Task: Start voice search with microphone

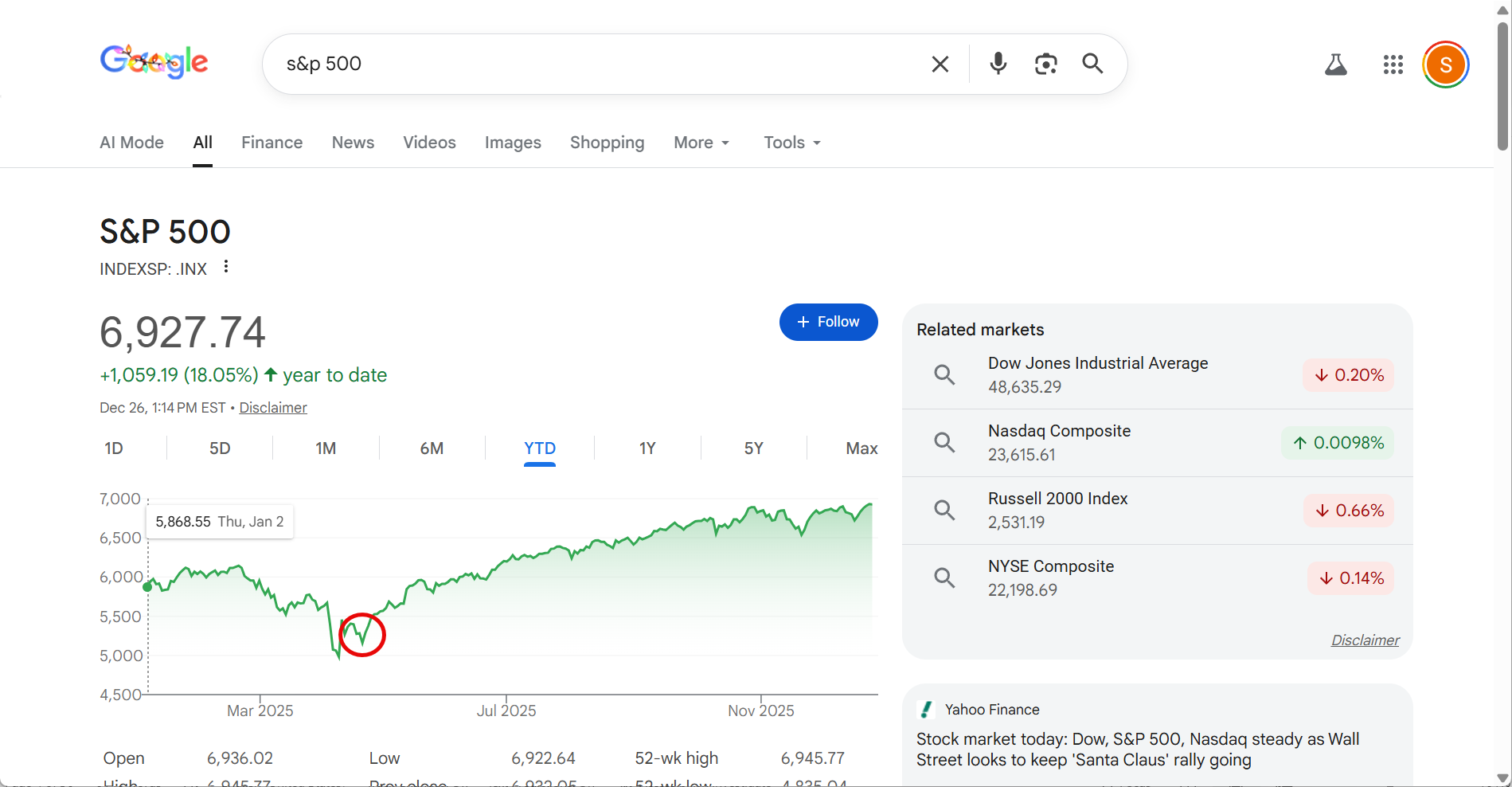Action: [998, 64]
